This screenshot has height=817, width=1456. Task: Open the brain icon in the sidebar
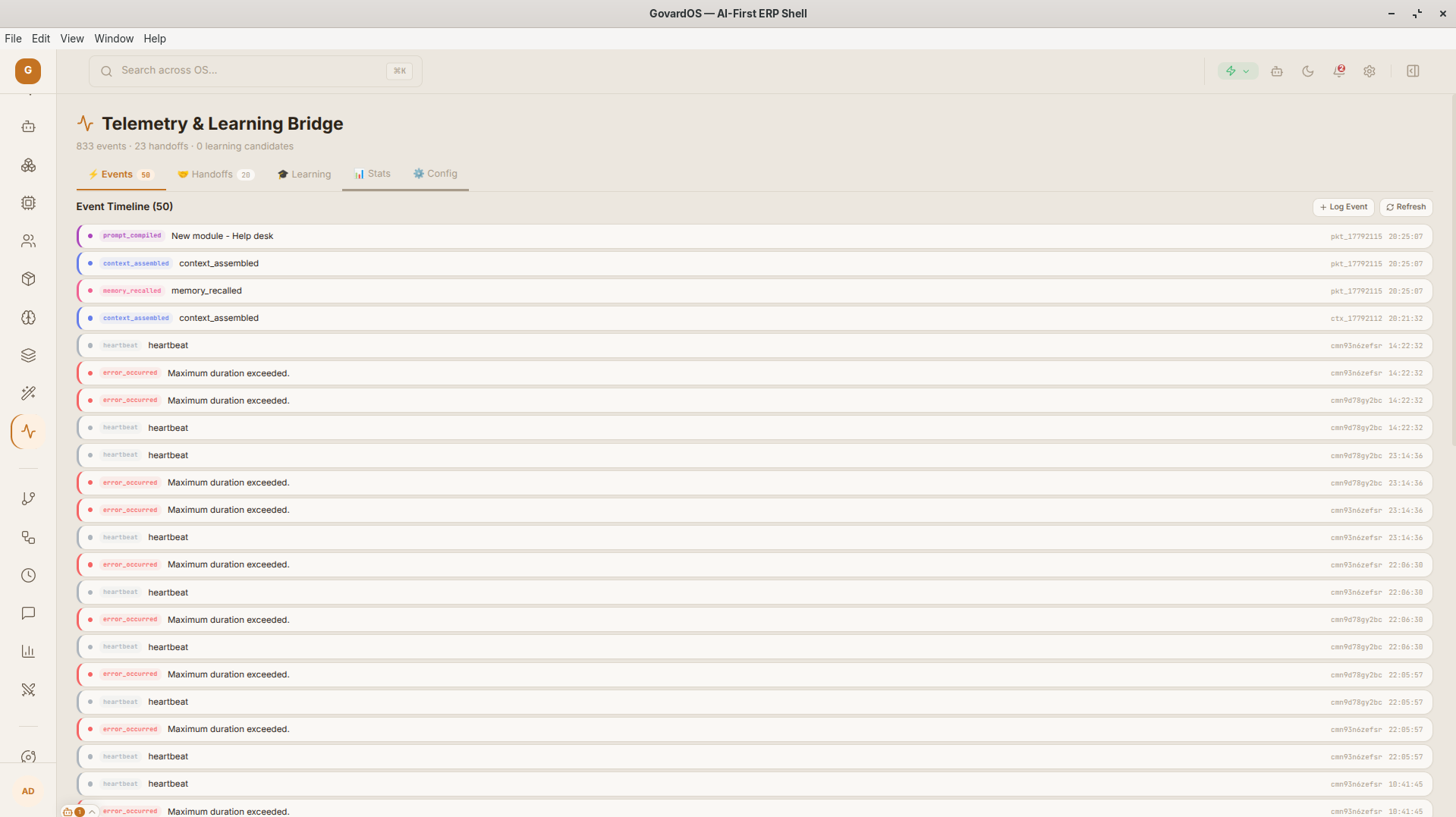coord(28,317)
